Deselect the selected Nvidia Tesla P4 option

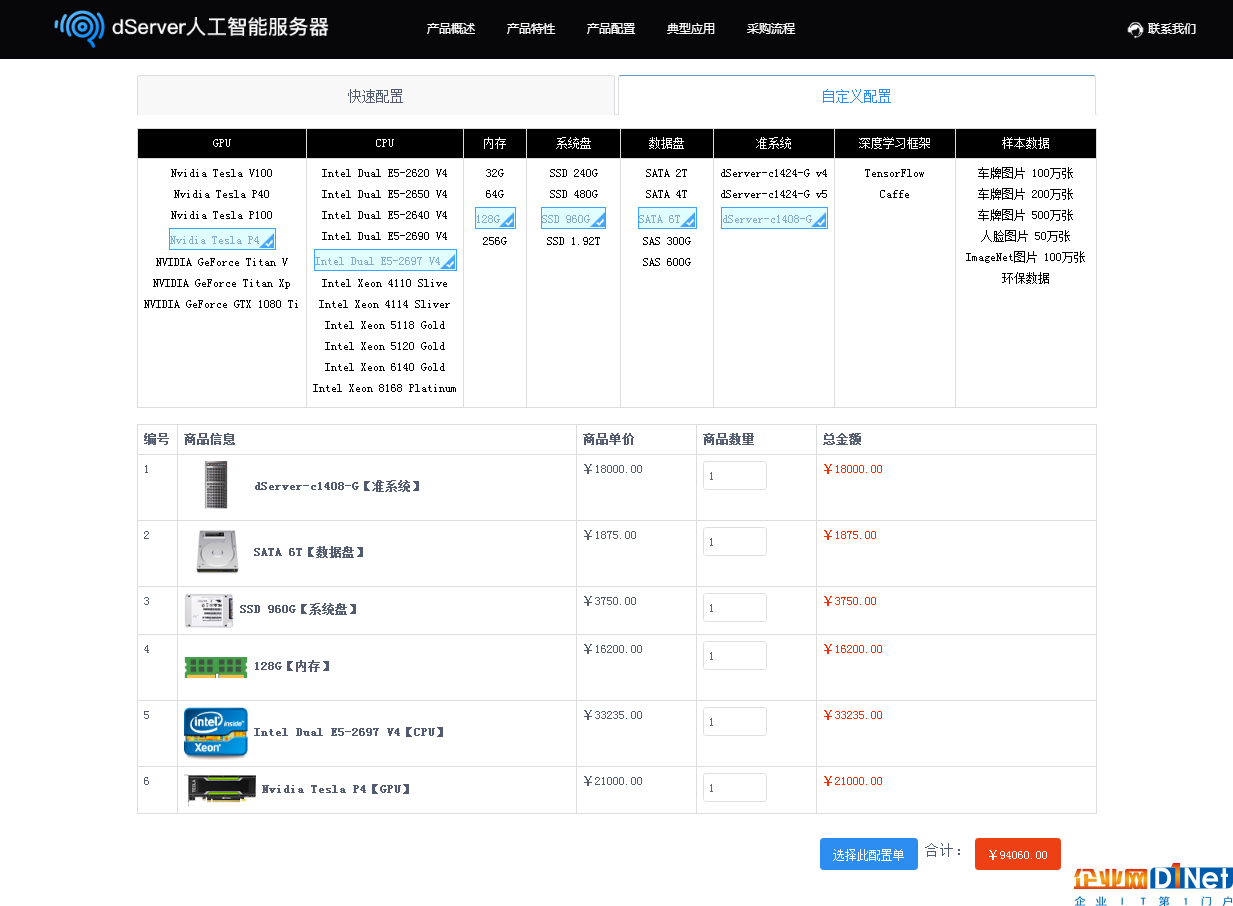coord(222,239)
